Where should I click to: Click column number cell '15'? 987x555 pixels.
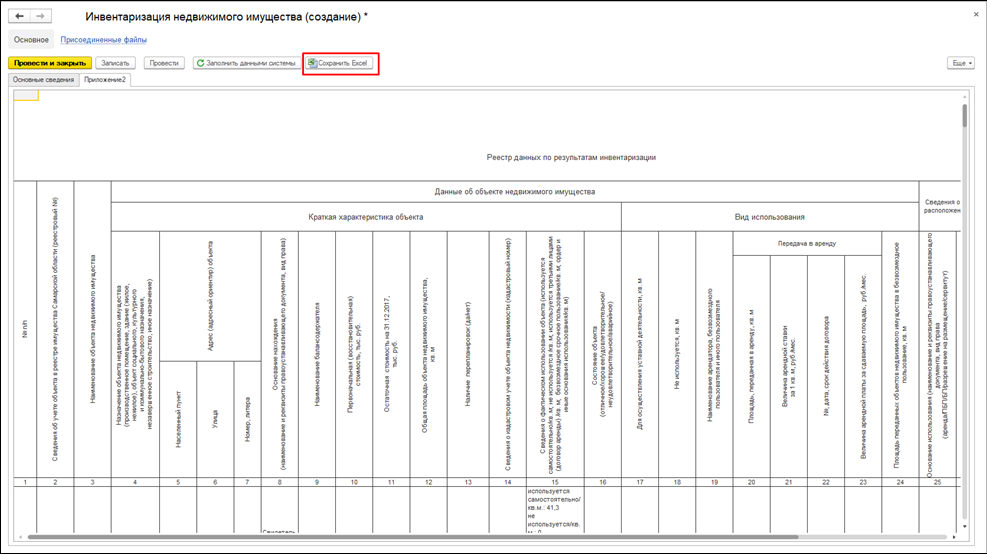(555, 482)
